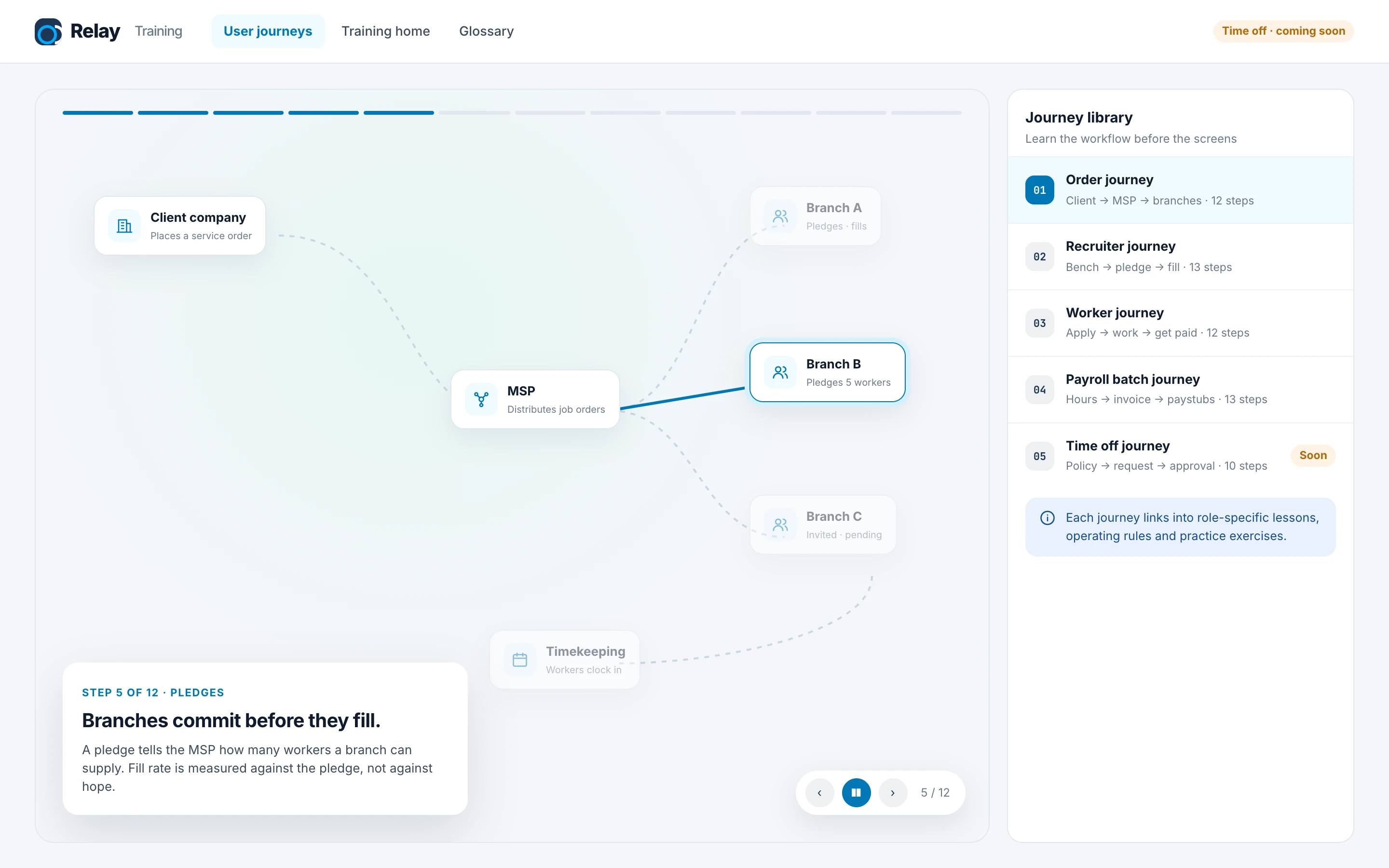Jump to the sixth progress segment

click(x=474, y=112)
